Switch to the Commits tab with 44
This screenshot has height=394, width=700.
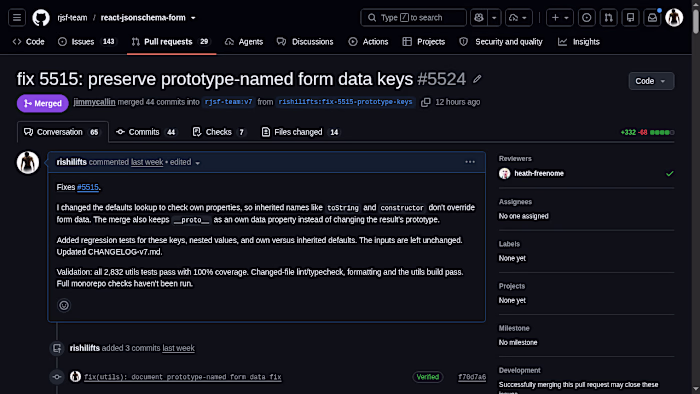[146, 132]
